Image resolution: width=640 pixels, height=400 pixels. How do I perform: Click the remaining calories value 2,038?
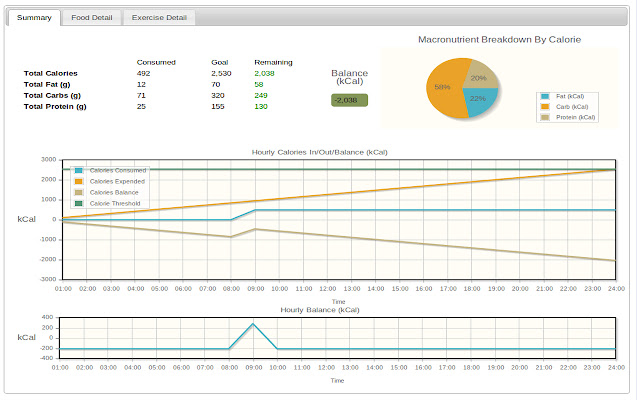tap(264, 73)
